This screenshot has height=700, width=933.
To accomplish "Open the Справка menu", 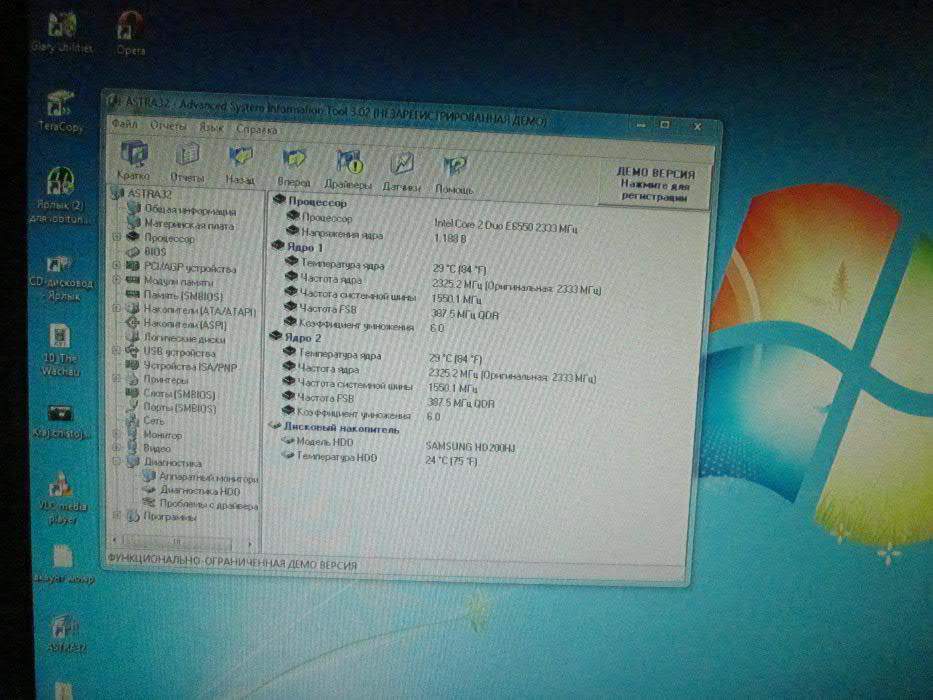I will point(257,129).
